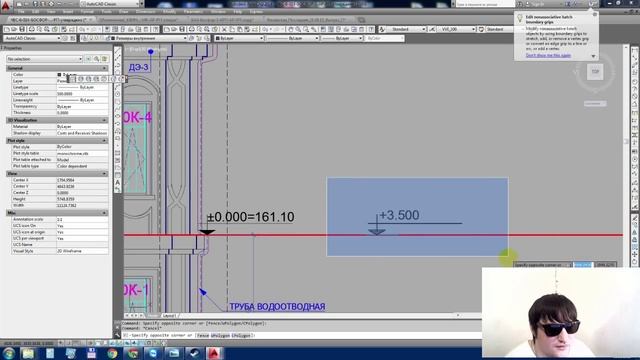Screen dimensions: 640x360
Task: Switch to the Model tab
Action: (x=153, y=316)
